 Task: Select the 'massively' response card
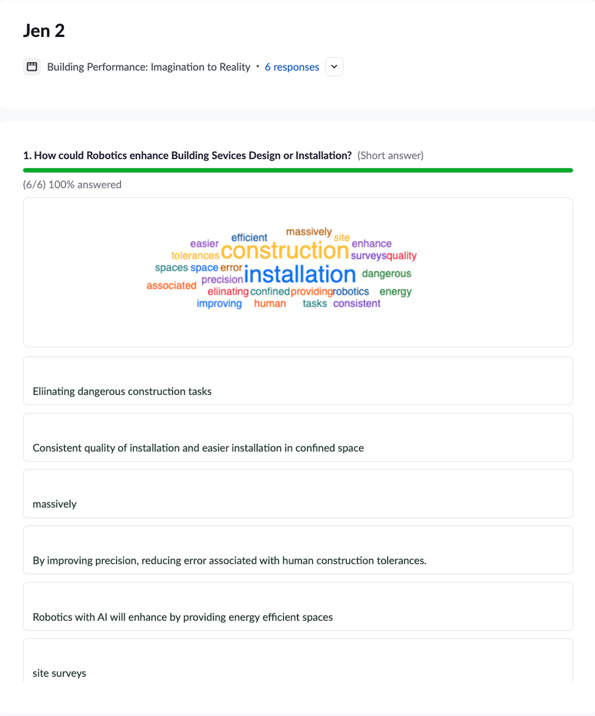tap(298, 494)
